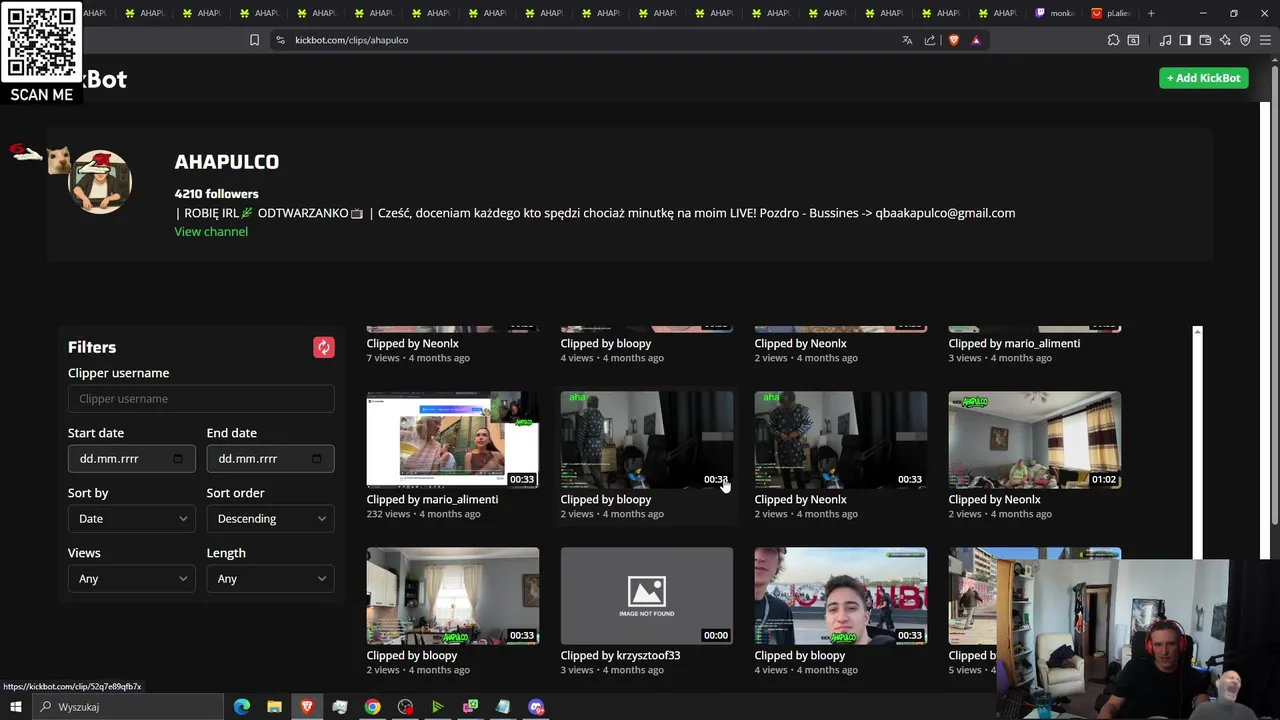
Task: Open the 01:02 clip thumbnail by Neonlx
Action: tap(1034, 439)
